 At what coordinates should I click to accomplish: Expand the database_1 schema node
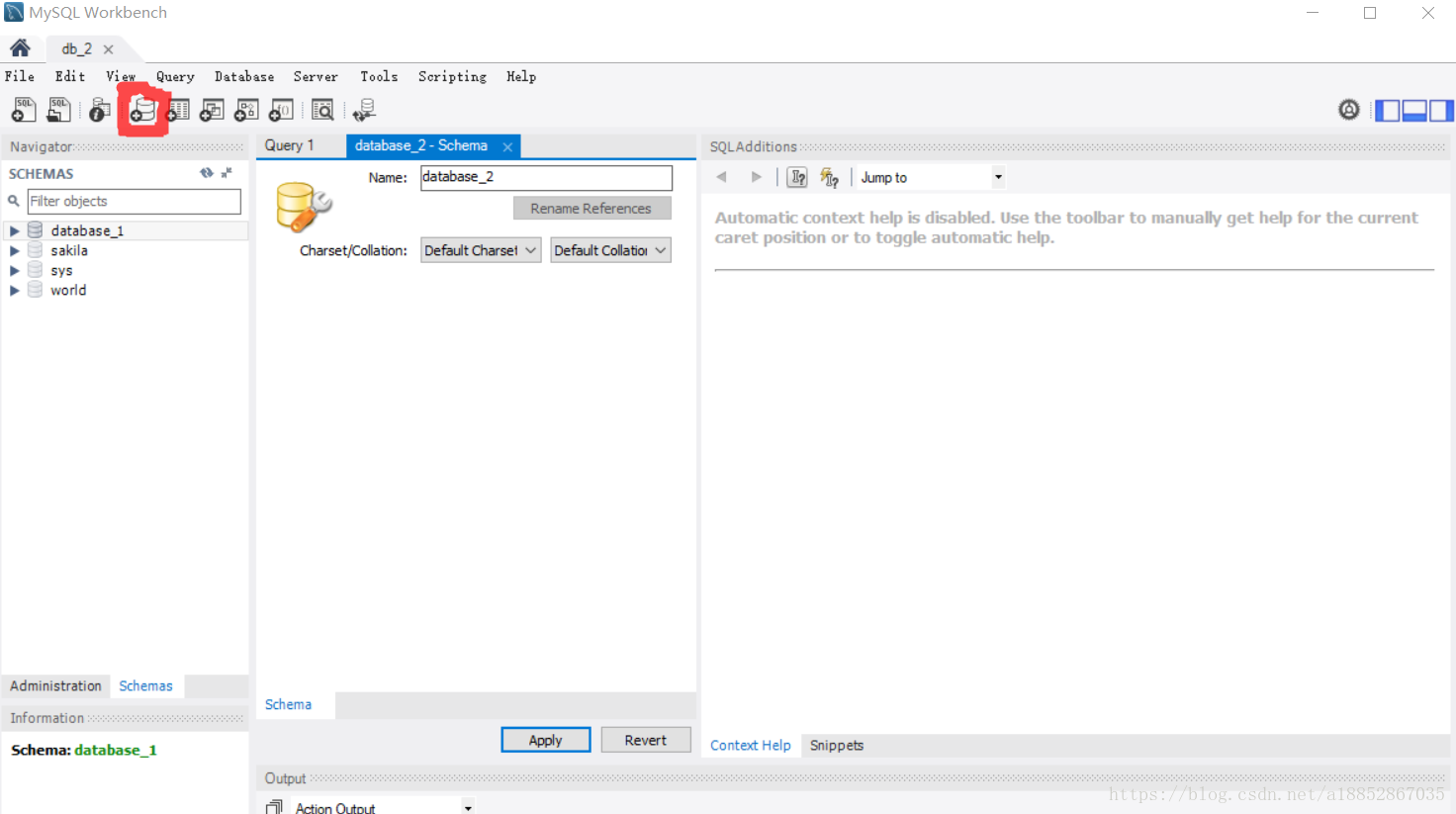click(14, 230)
